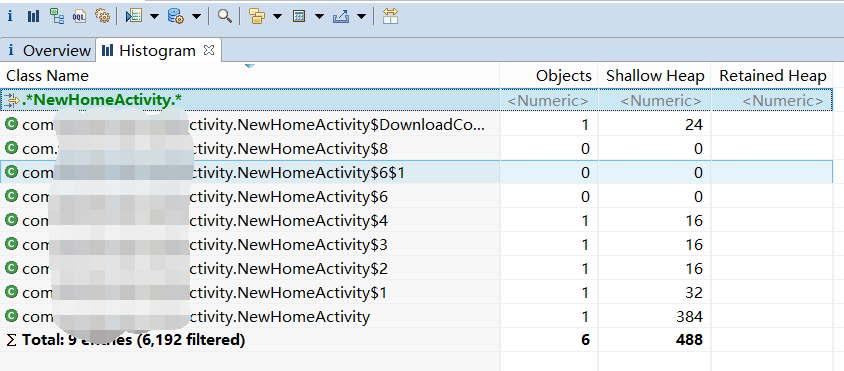Click the Calculate retained size icon

pyautogui.click(x=299, y=16)
